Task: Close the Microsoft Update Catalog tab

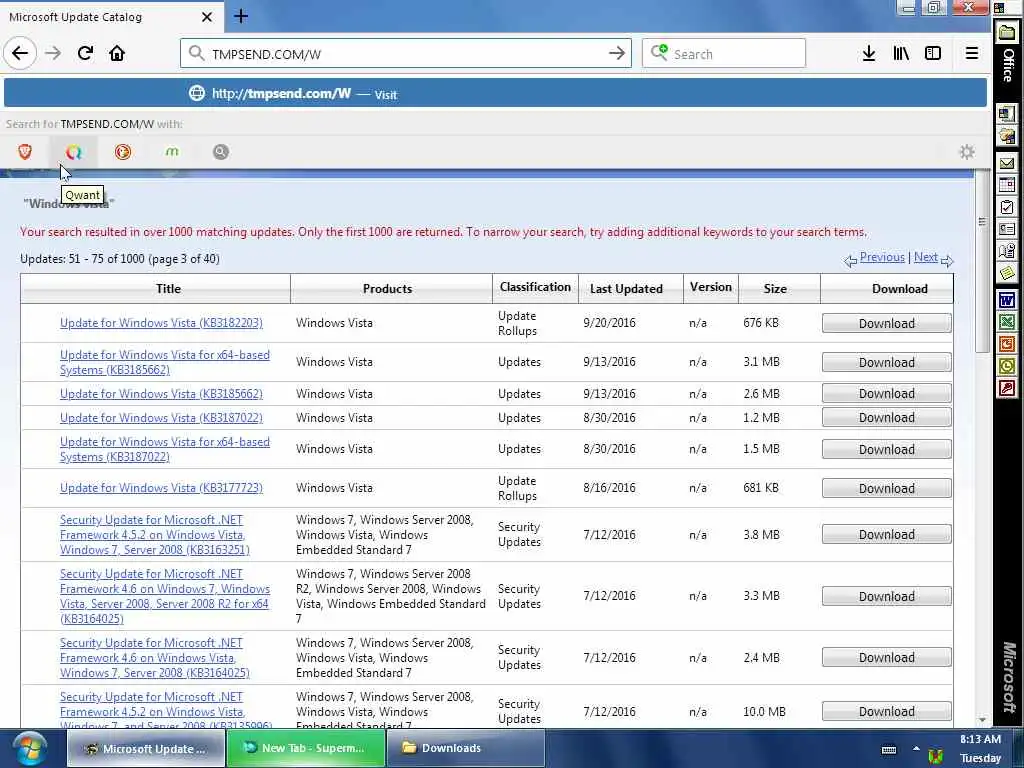Action: tap(206, 17)
